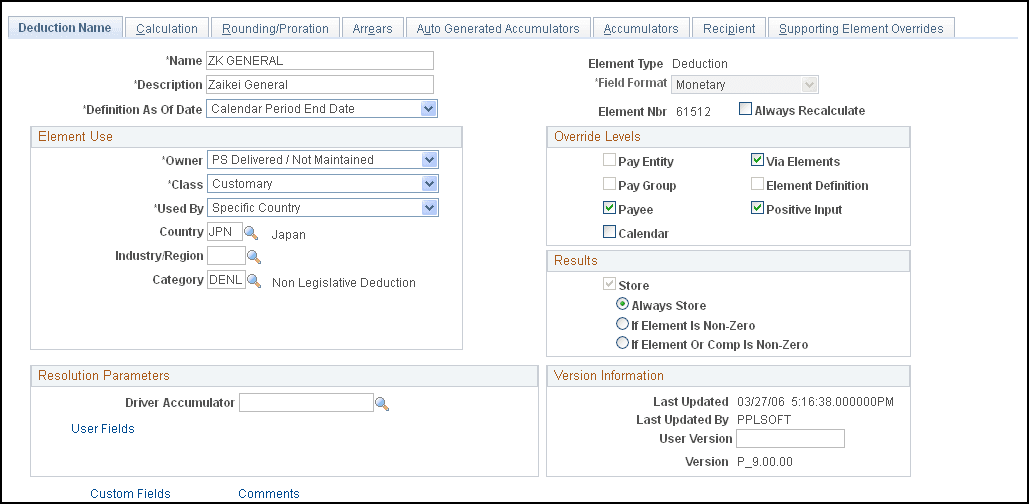
Task: Click the Comments link
Action: pos(268,493)
